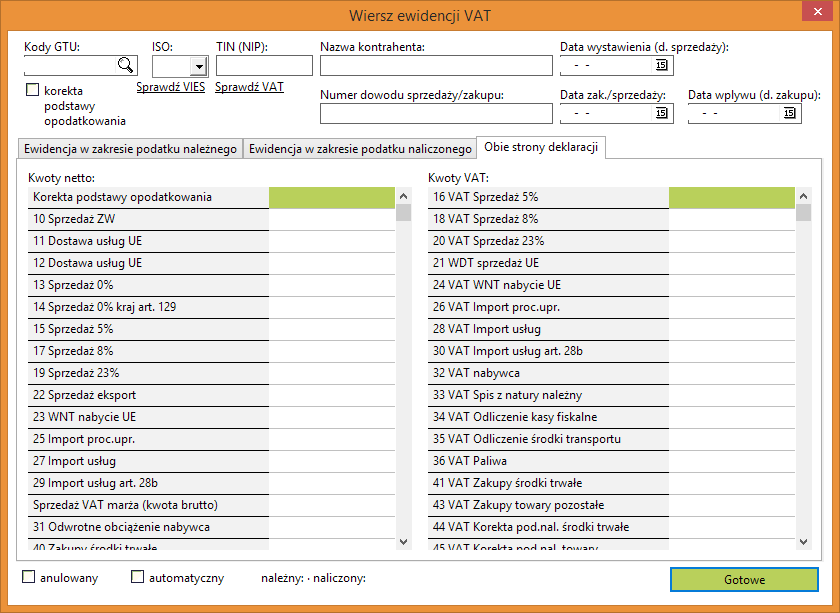The width and height of the screenshot is (840, 613).
Task: Click up arrow of Kwoty VAT scrollbar
Action: tap(803, 196)
